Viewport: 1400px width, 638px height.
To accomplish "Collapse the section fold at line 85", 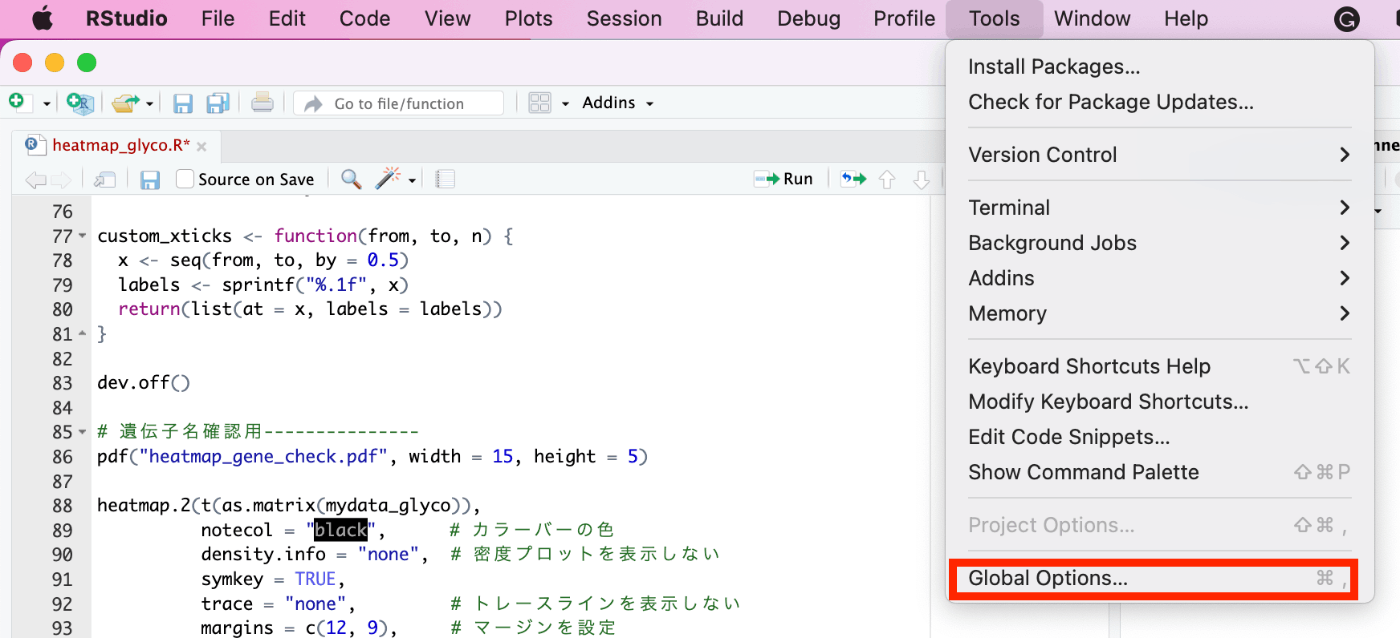I will click(82, 432).
